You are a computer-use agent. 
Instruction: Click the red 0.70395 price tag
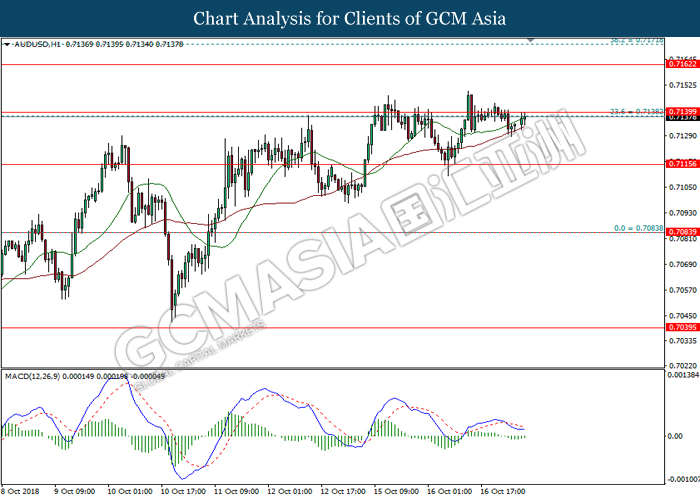682,327
